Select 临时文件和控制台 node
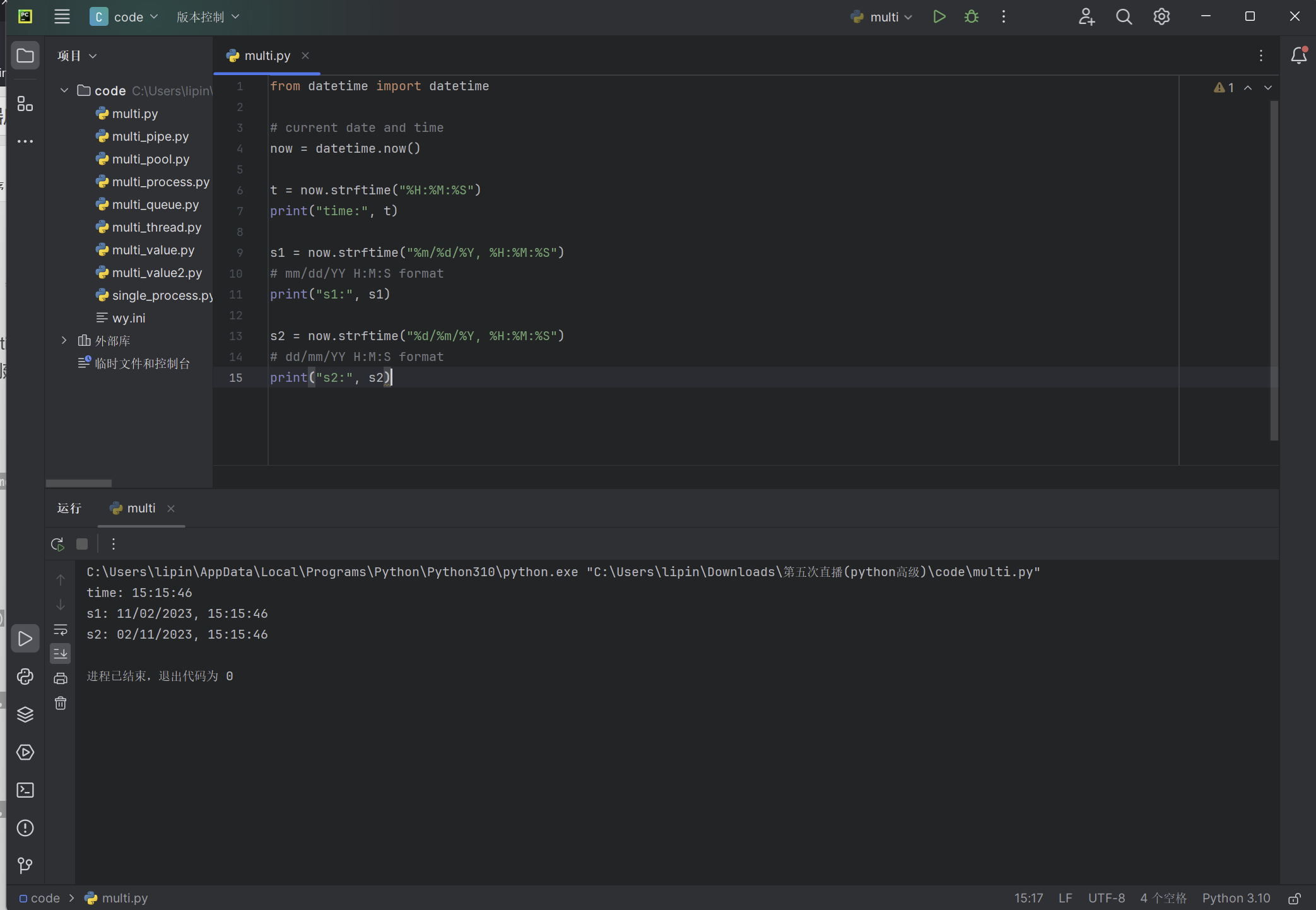This screenshot has width=1316, height=910. pyautogui.click(x=142, y=363)
